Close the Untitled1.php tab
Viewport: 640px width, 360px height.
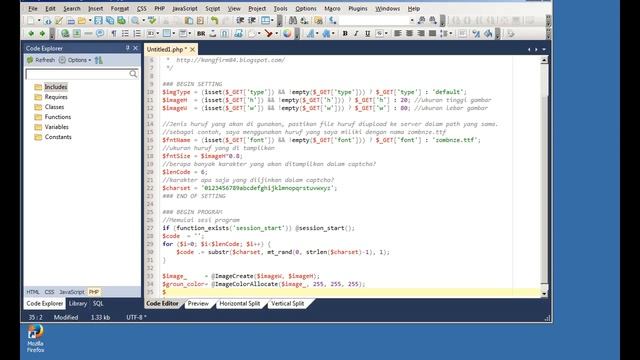[x=192, y=49]
